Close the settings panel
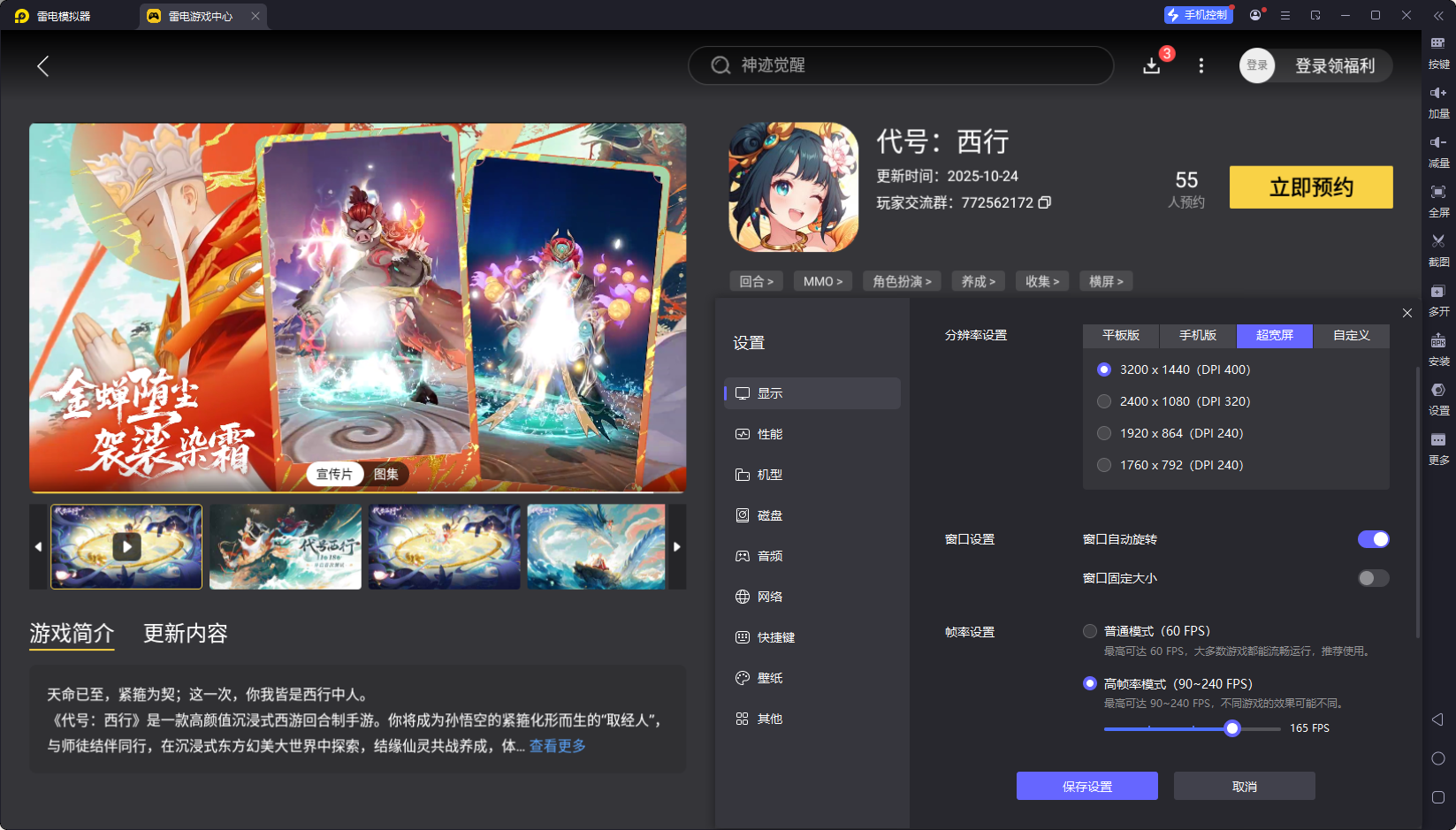Image resolution: width=1456 pixels, height=830 pixels. (x=1407, y=313)
